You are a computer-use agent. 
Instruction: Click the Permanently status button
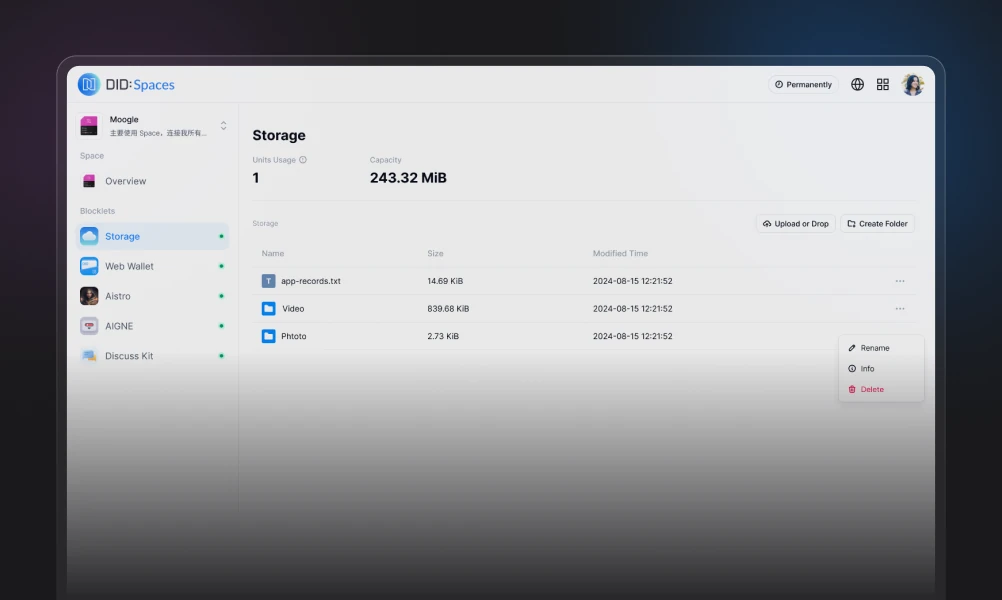pos(803,84)
